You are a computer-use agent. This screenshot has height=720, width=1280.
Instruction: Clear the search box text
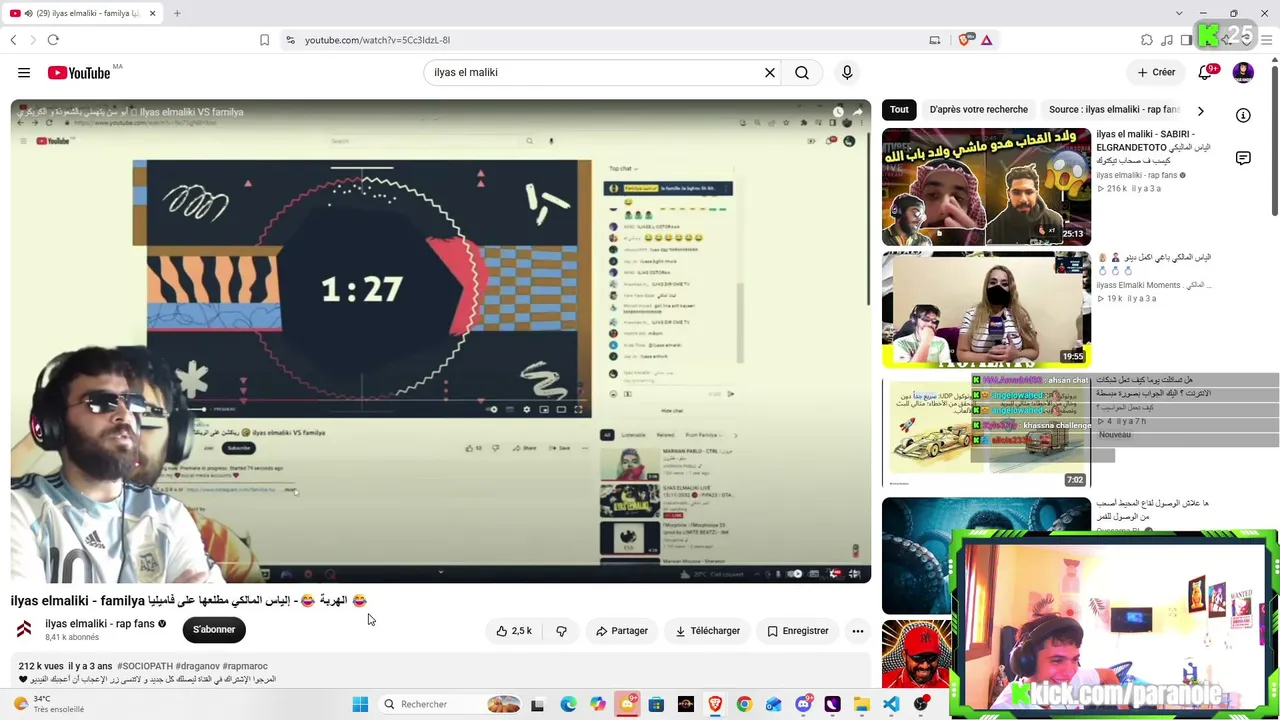point(770,72)
